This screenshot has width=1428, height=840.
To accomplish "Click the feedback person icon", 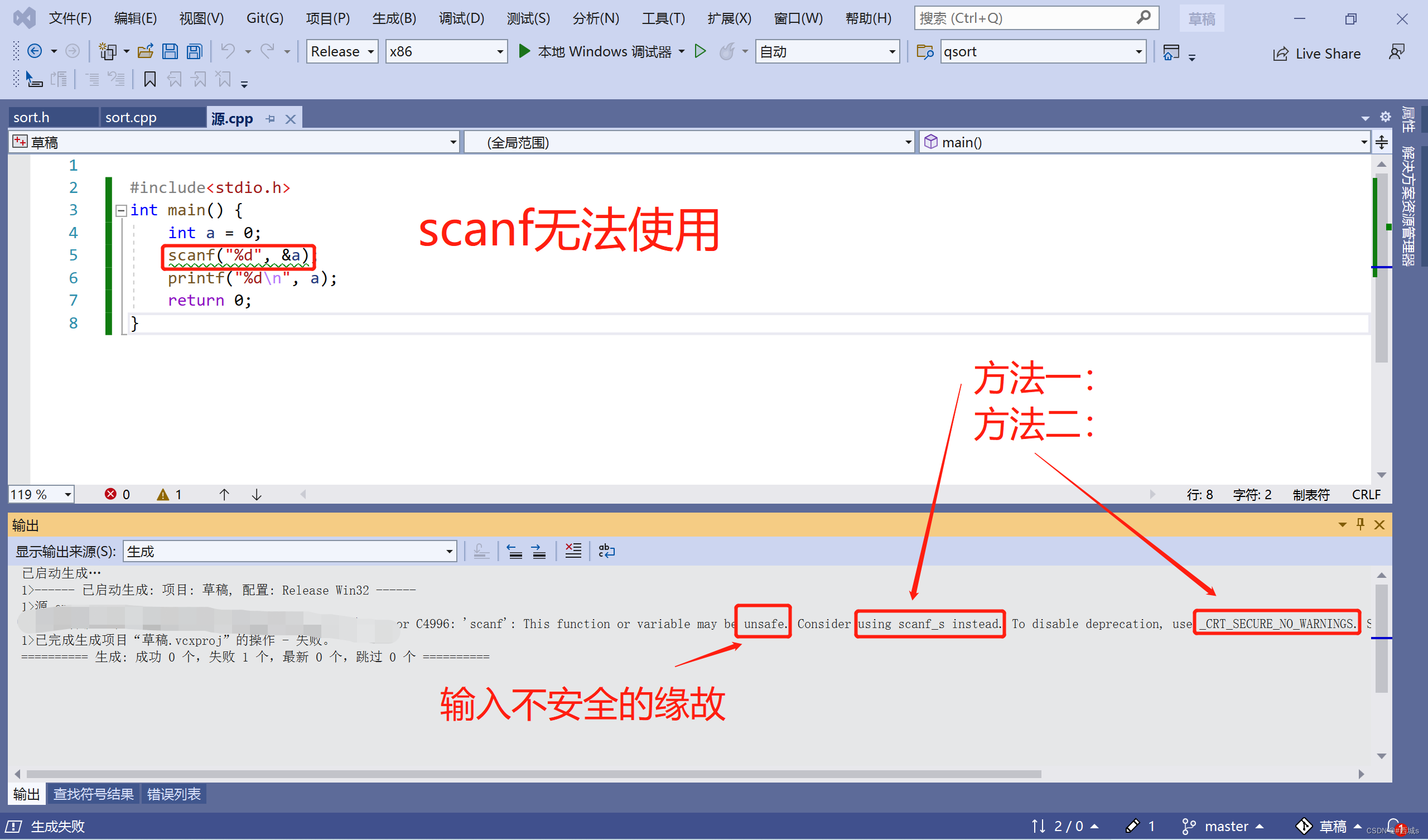I will tap(1397, 52).
